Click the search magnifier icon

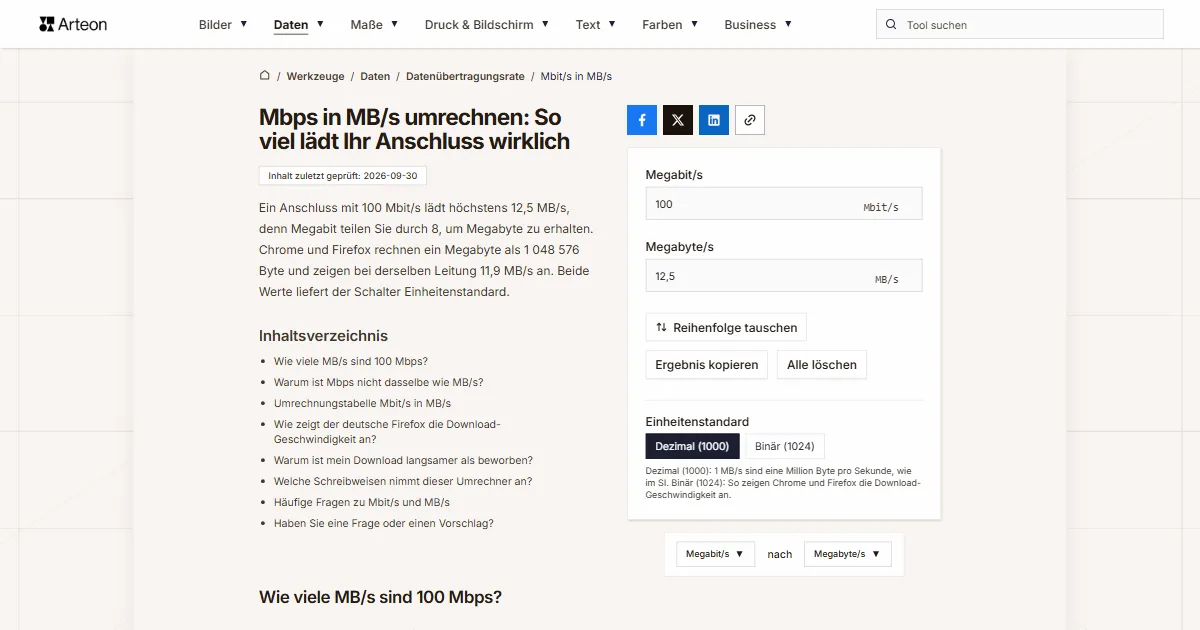891,25
